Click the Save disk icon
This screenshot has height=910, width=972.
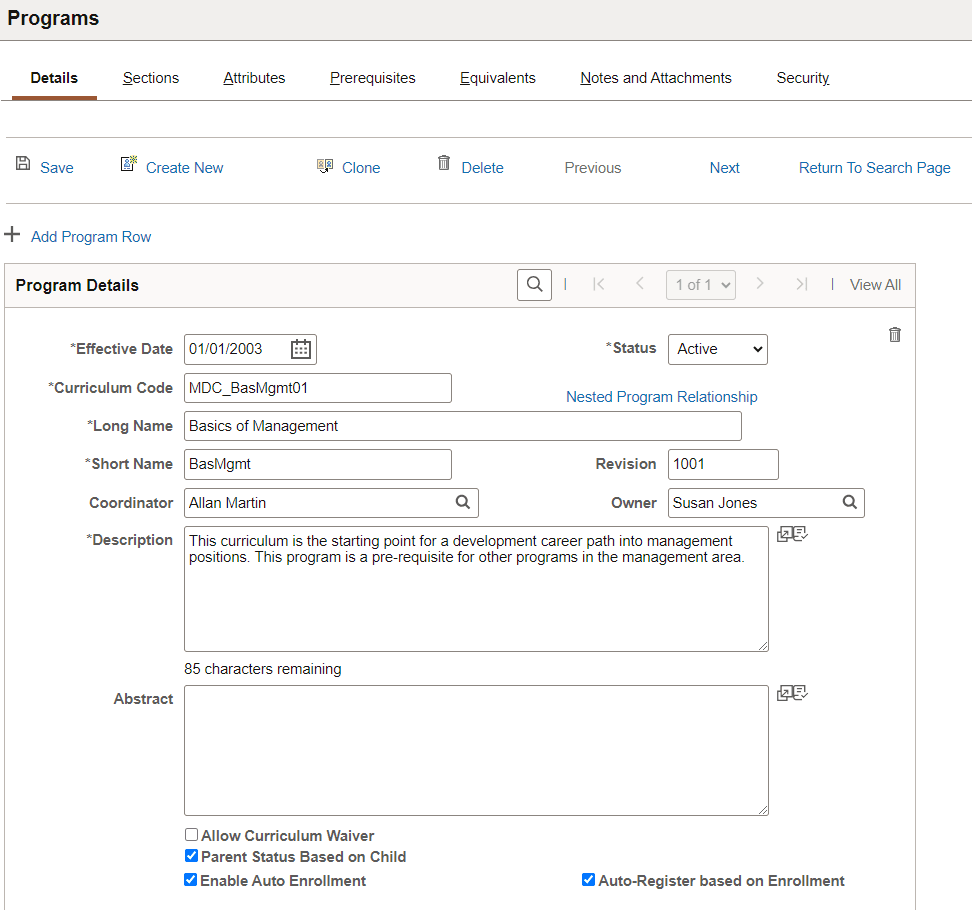click(23, 164)
